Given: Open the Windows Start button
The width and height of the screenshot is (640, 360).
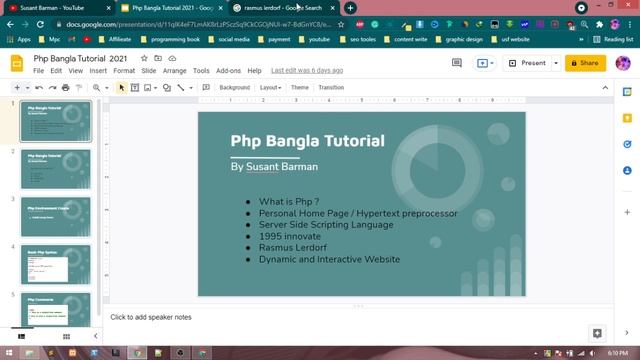Looking at the screenshot, I should point(9,353).
